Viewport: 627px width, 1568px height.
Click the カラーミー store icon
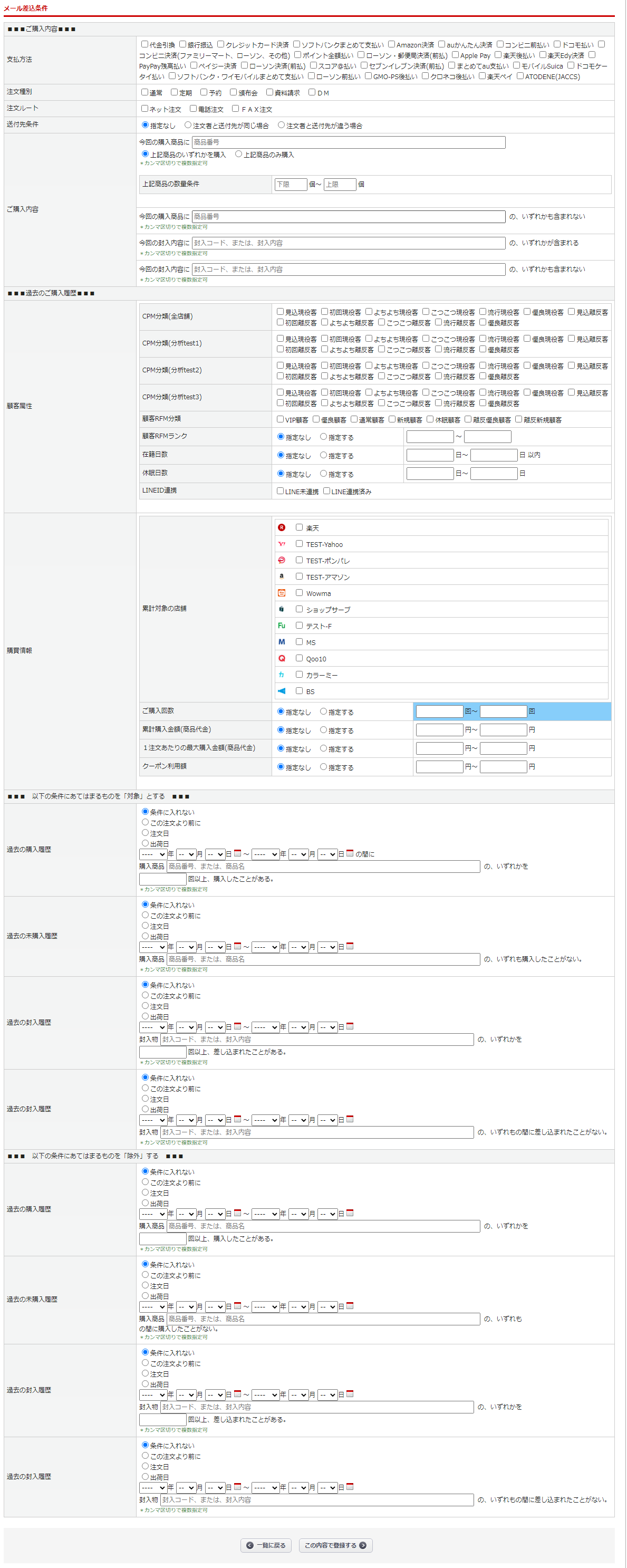[x=281, y=675]
